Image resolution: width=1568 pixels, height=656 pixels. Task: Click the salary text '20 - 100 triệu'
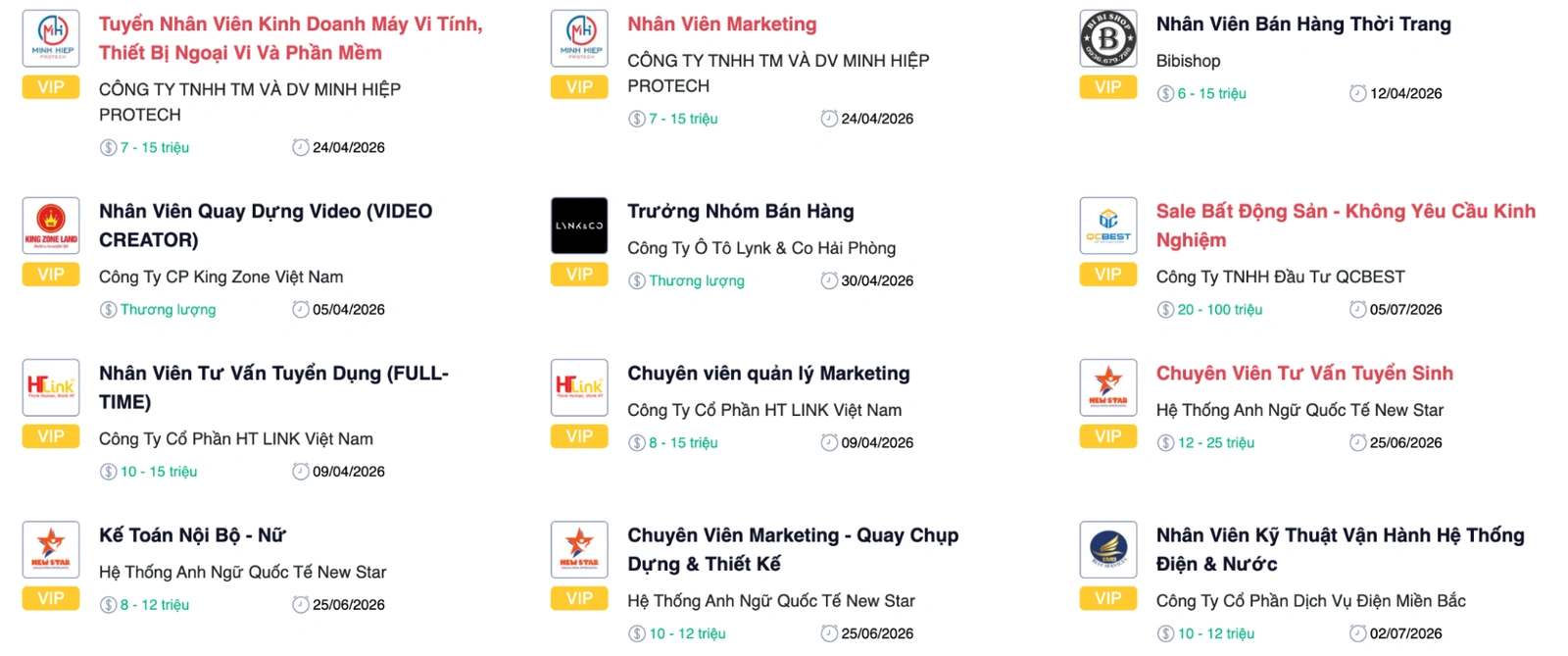click(x=1219, y=309)
